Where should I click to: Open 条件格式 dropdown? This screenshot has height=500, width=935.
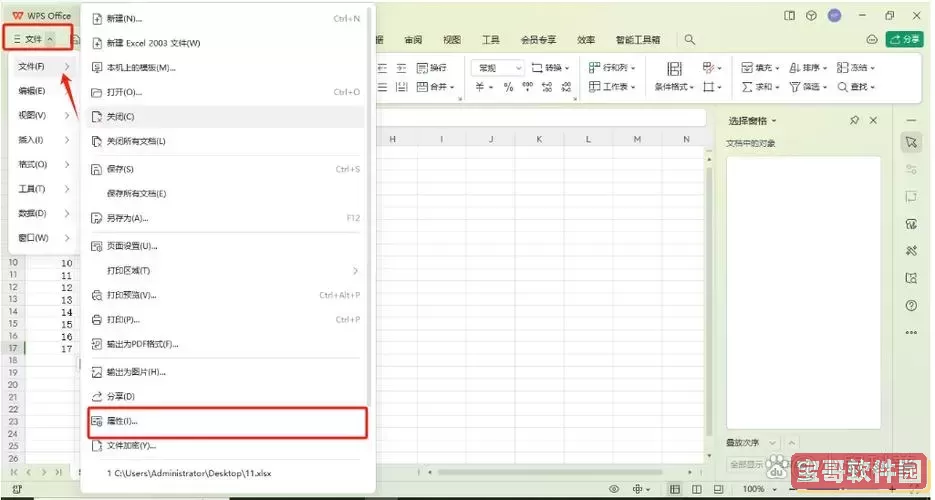(674, 87)
